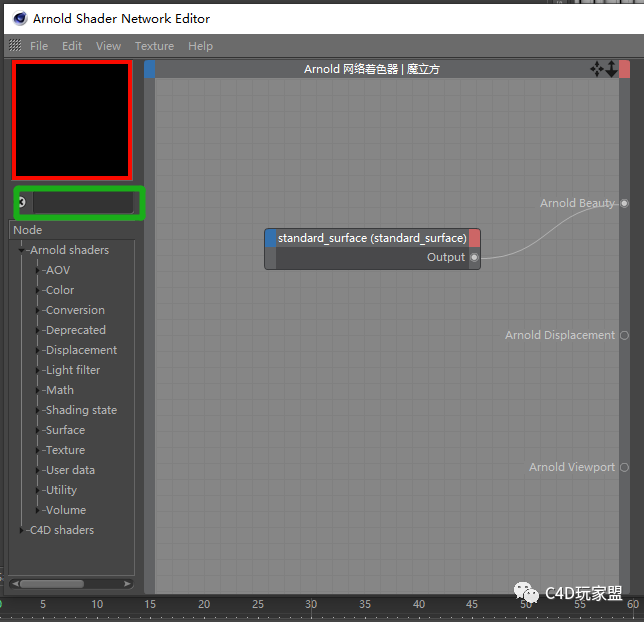Click the Cinema 4D logo in title bar
This screenshot has height=622, width=644.
pos(20,18)
